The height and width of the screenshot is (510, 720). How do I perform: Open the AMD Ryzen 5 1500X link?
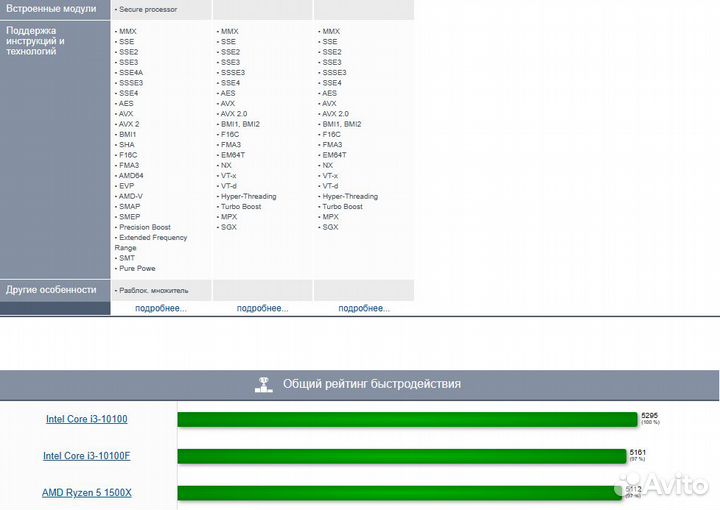coord(87,493)
